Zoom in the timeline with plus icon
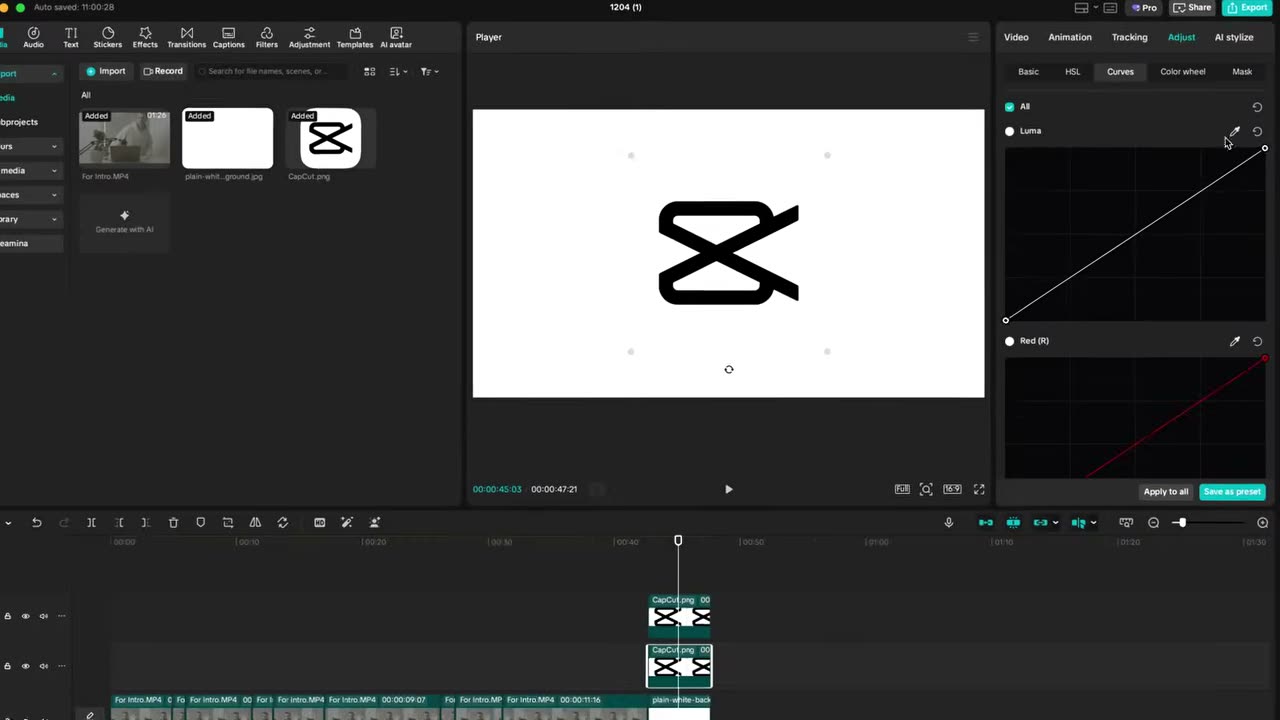Image resolution: width=1280 pixels, height=720 pixels. point(1262,522)
